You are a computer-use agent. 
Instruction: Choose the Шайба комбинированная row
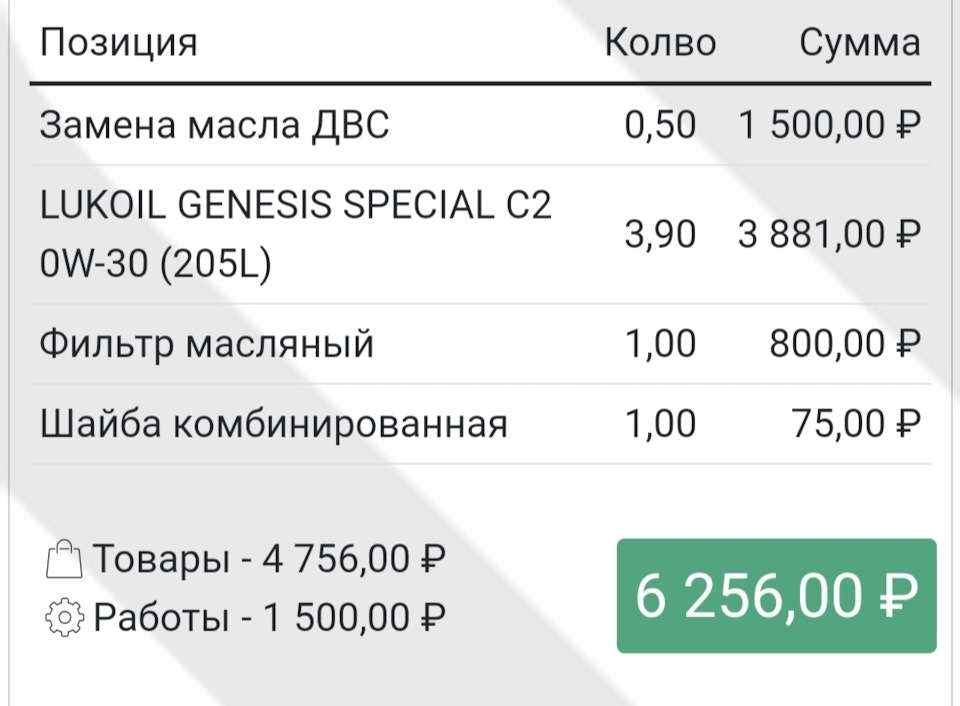click(480, 424)
